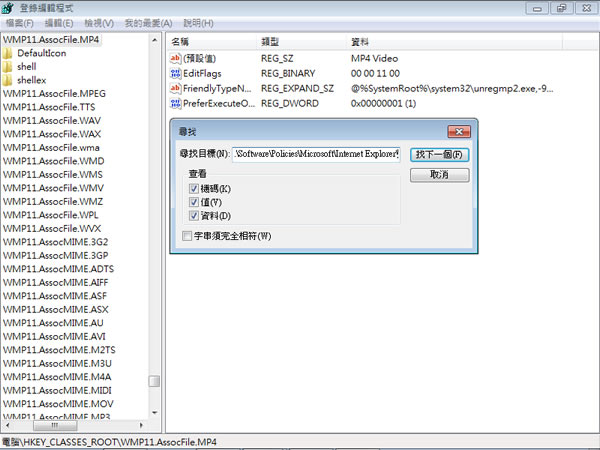Click the 尋找目標 text field

(316, 154)
